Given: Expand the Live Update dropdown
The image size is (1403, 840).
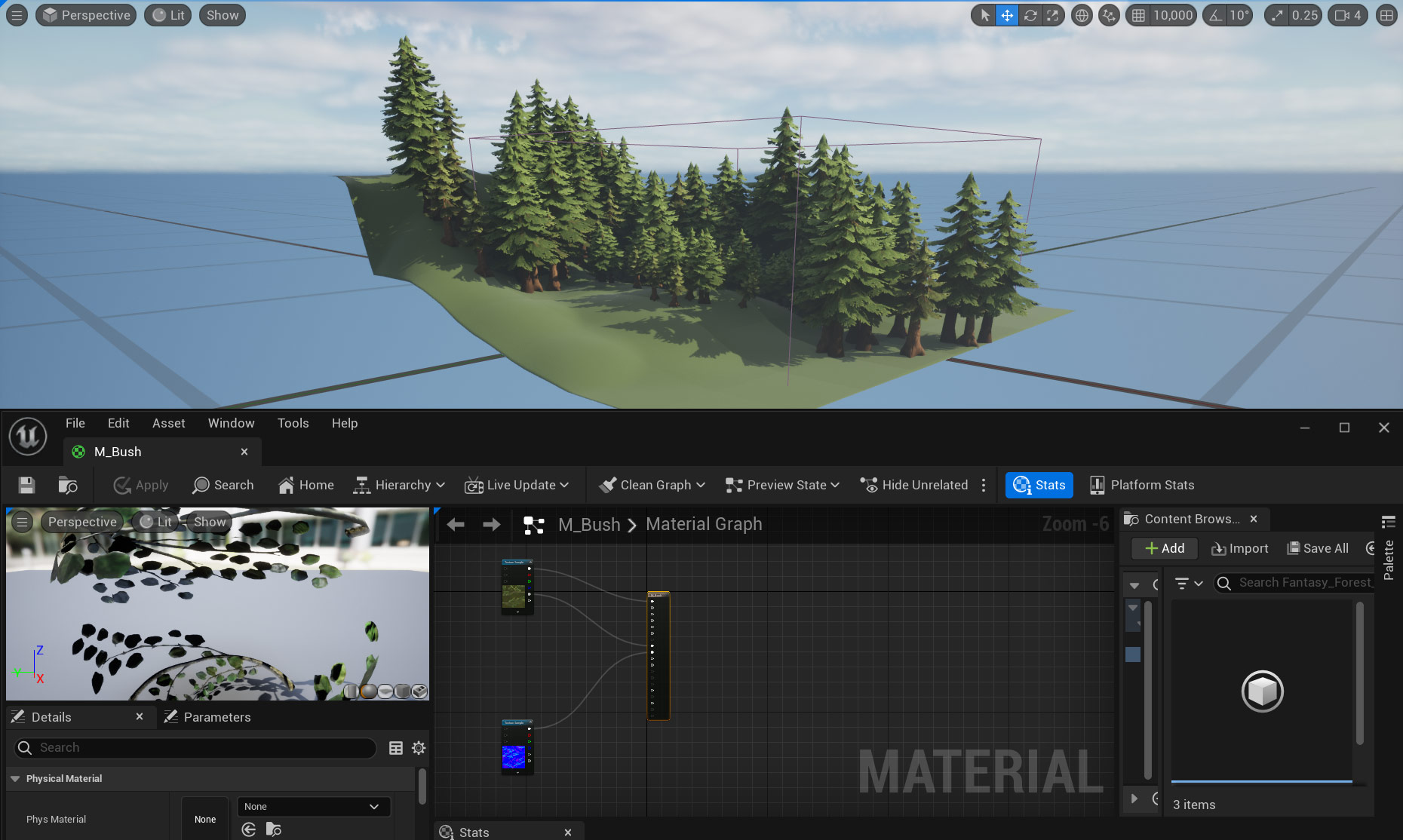Looking at the screenshot, I should pyautogui.click(x=517, y=485).
